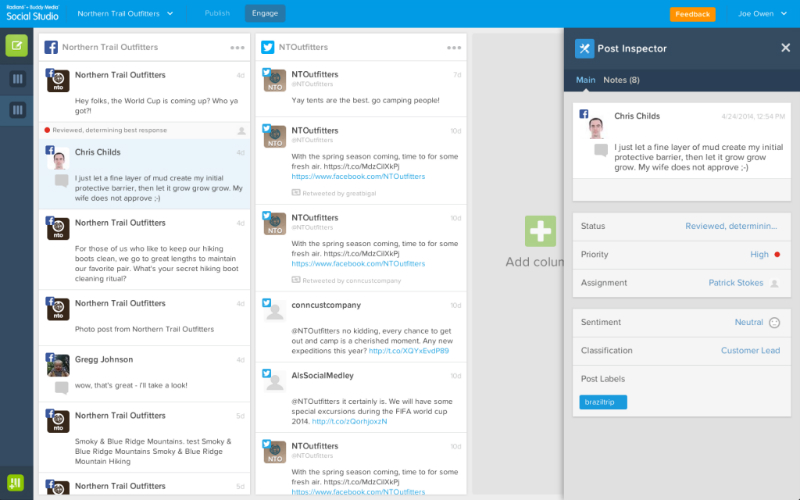Click NTO avatar on 'Yay tents' tweet
This screenshot has height=500, width=800.
[x=274, y=80]
